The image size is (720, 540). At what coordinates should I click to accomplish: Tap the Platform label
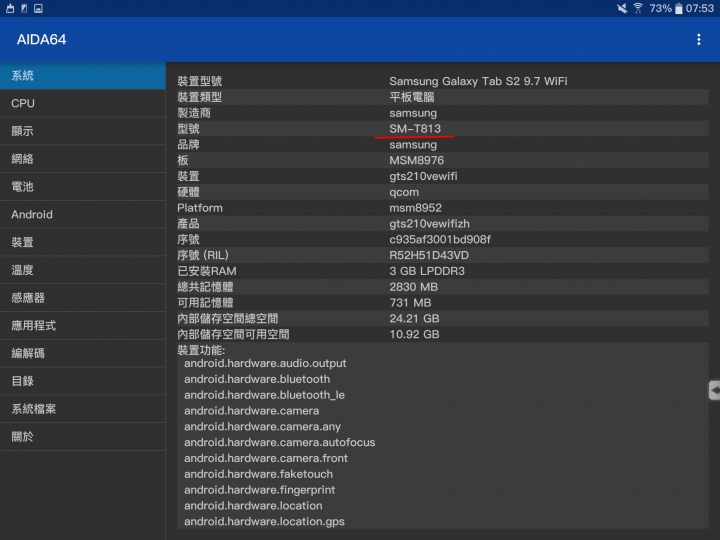200,208
